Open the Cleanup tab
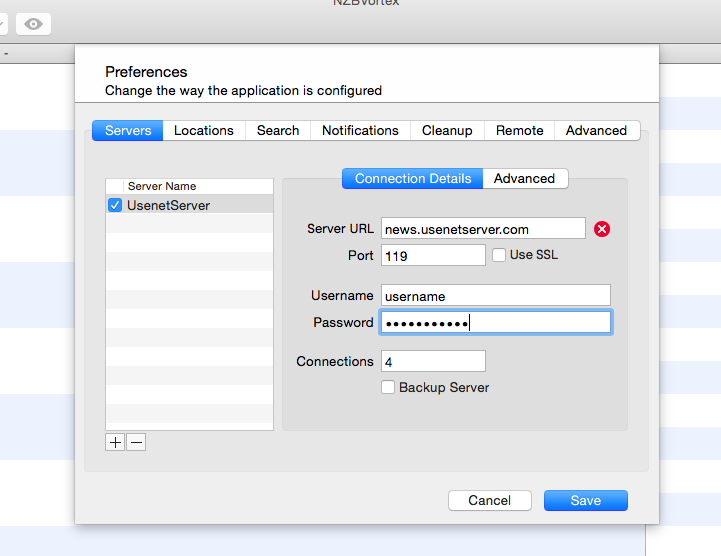The image size is (721, 556). pos(447,131)
